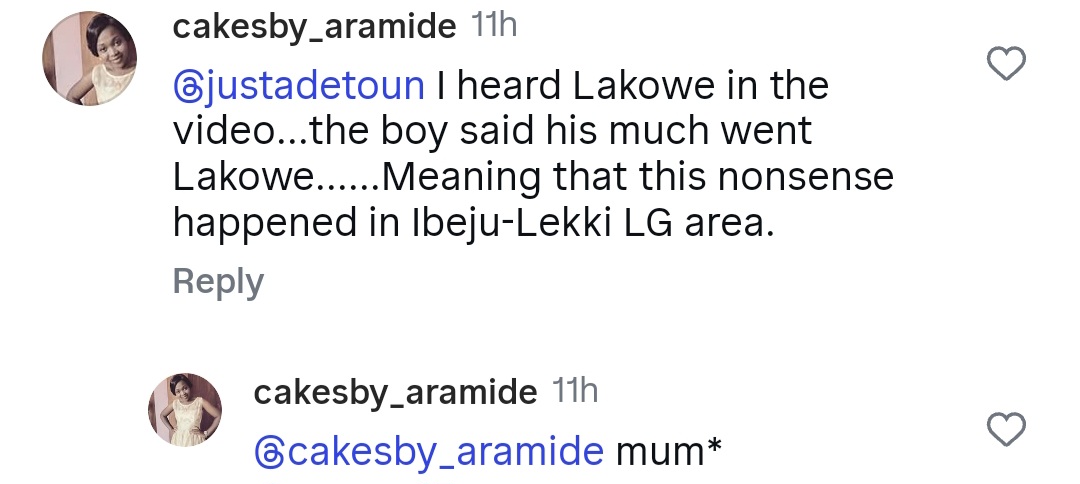Visit the blue @cakesby_aramide mention link
The width and height of the screenshot is (1080, 484).
coord(430,452)
